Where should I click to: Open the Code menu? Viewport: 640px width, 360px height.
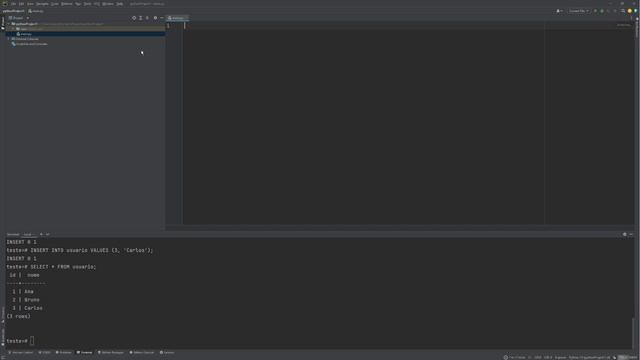pyautogui.click(x=55, y=4)
